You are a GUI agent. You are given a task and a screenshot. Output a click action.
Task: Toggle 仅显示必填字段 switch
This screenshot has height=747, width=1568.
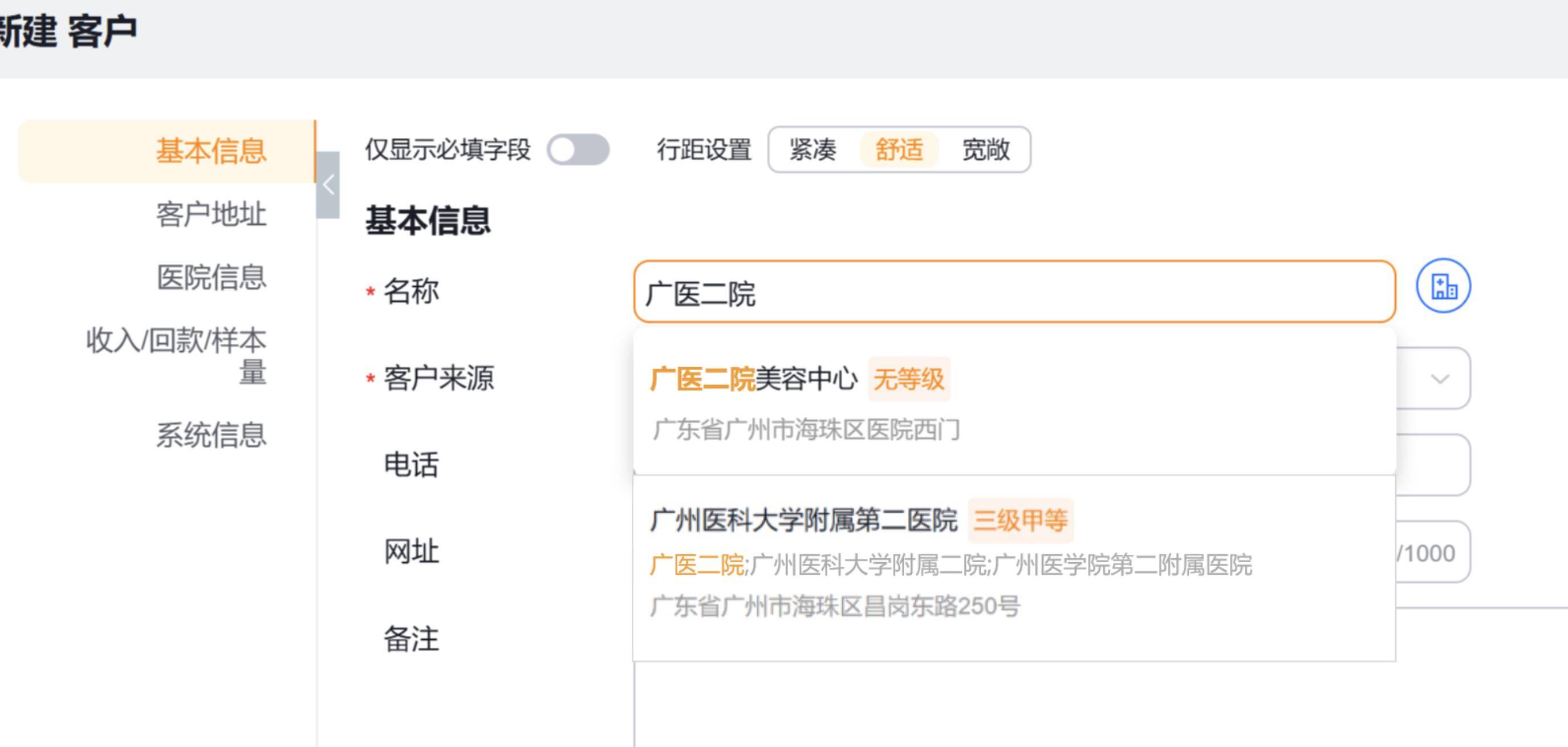click(x=578, y=150)
